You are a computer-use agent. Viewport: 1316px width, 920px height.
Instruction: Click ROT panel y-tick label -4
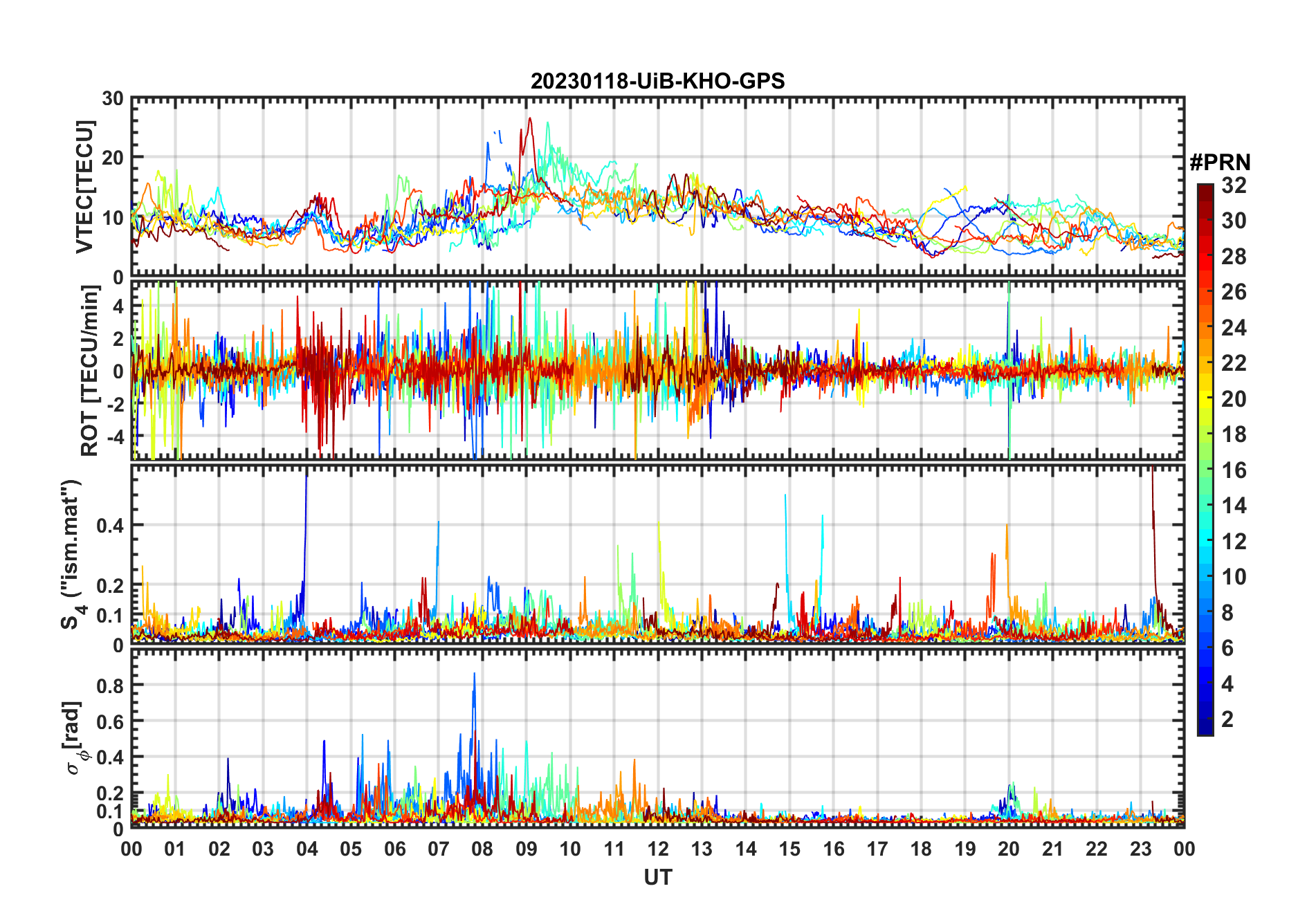click(x=116, y=438)
